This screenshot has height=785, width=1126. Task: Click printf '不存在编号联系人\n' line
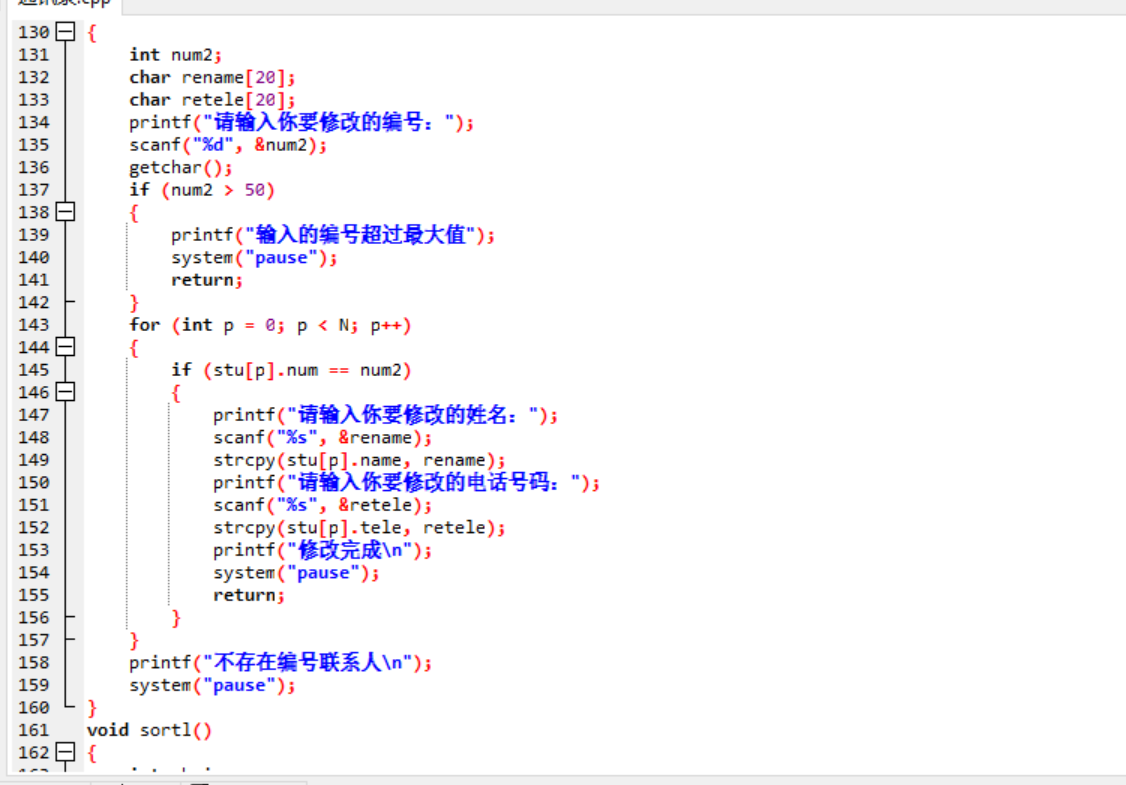(281, 662)
